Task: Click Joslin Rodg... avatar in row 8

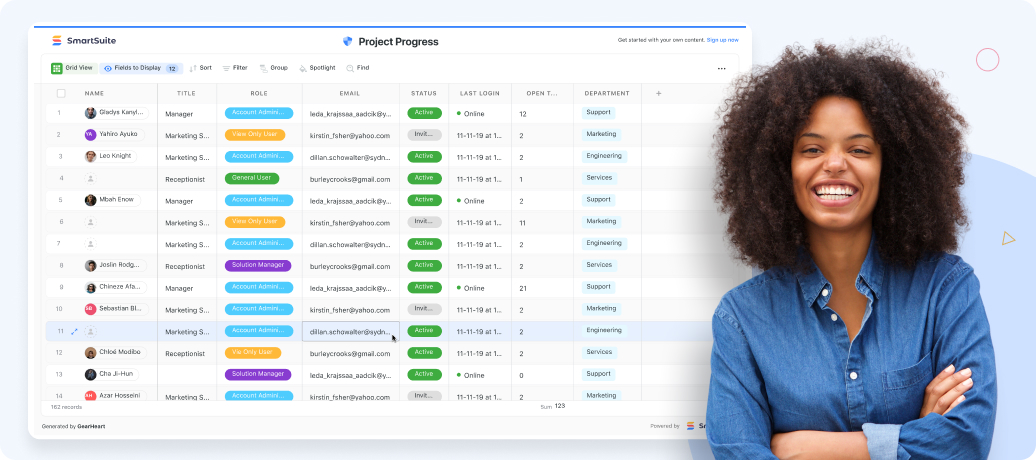Action: pos(91,266)
